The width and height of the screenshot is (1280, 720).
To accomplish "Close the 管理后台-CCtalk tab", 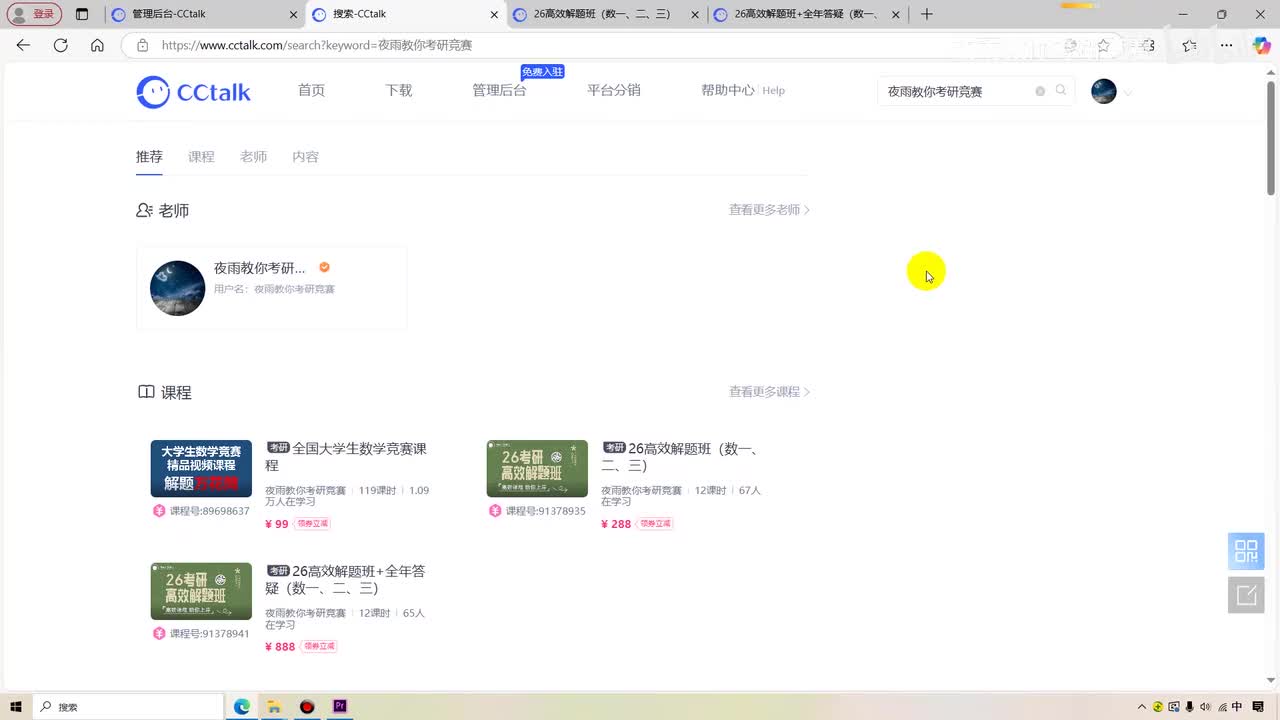I will click(293, 15).
